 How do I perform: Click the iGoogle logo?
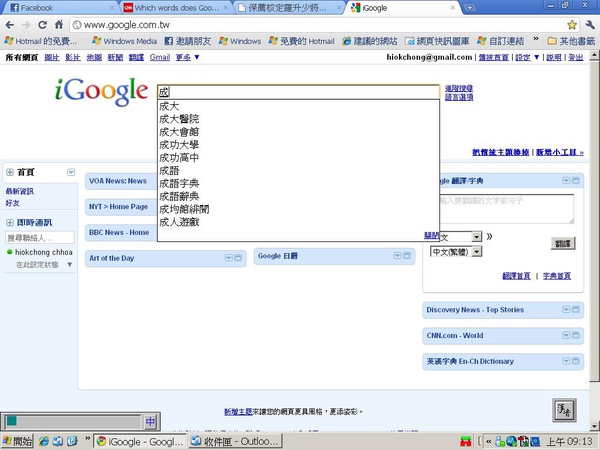(x=101, y=91)
